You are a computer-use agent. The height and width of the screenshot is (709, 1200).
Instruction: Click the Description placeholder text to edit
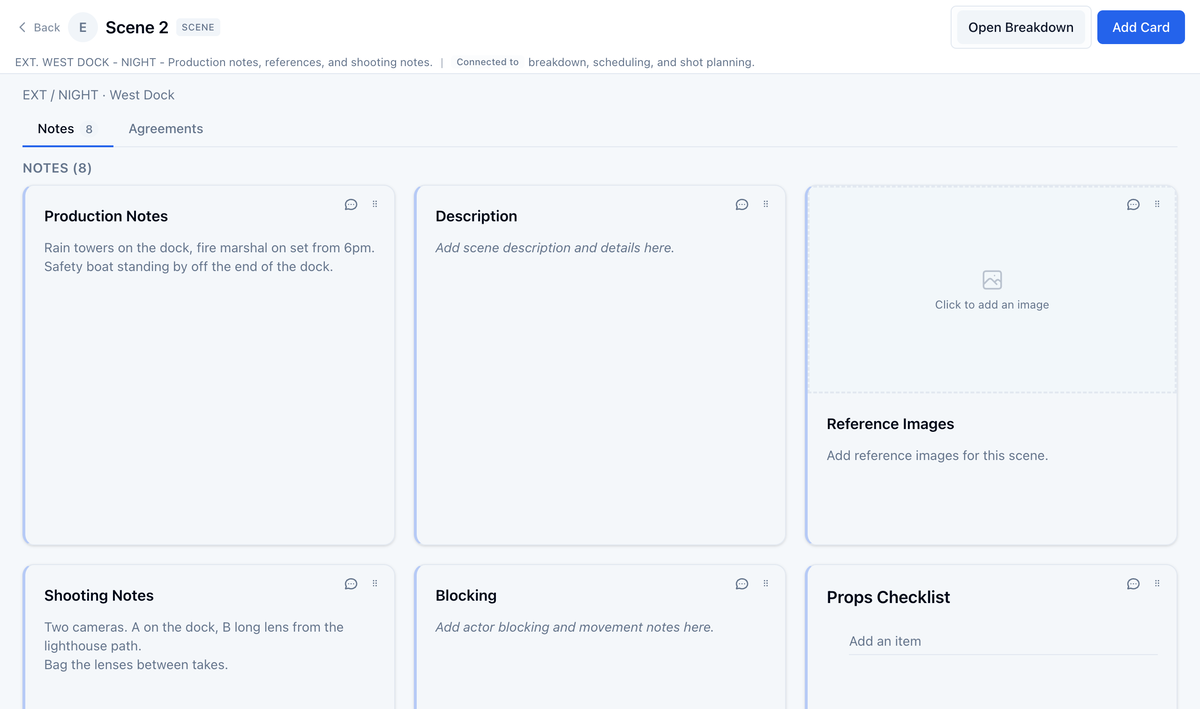pos(555,248)
